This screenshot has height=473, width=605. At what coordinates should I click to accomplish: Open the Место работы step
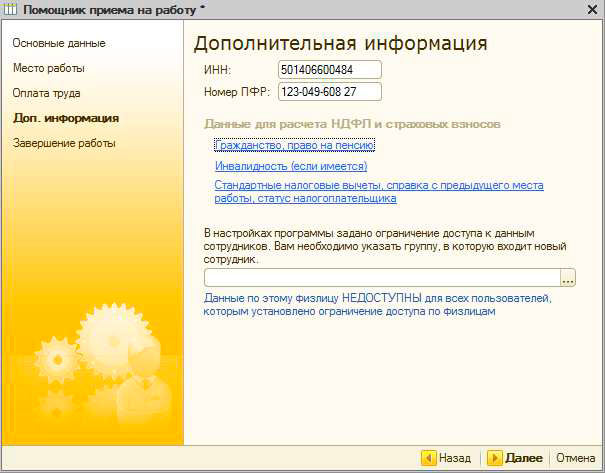pyautogui.click(x=49, y=68)
